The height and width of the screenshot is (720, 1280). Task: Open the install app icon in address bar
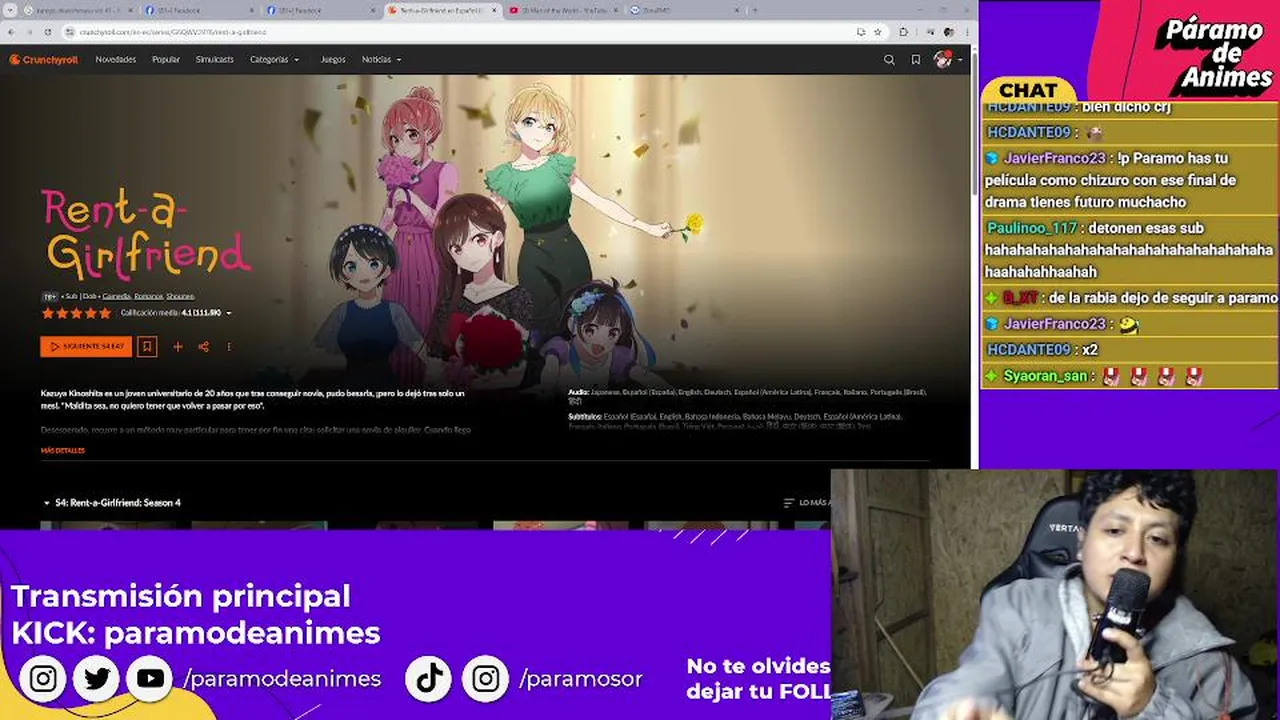(x=861, y=32)
